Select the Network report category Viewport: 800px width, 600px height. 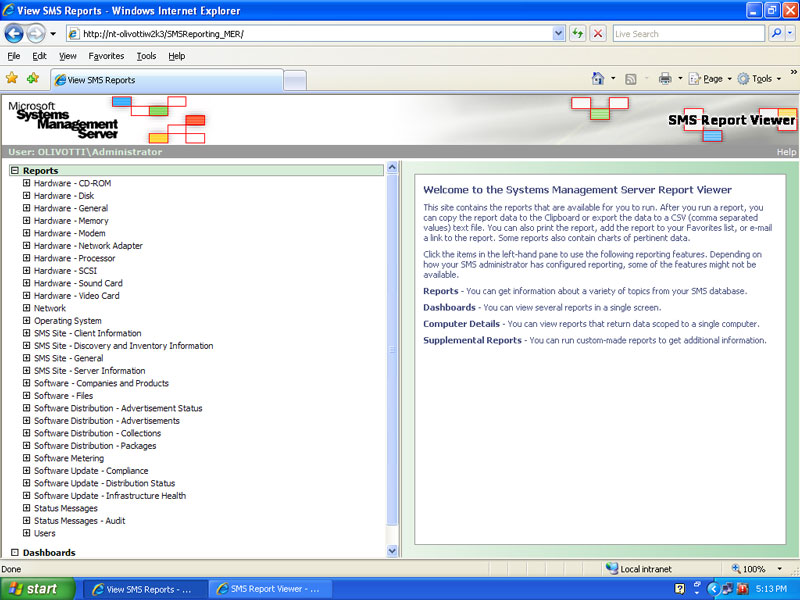(50, 308)
